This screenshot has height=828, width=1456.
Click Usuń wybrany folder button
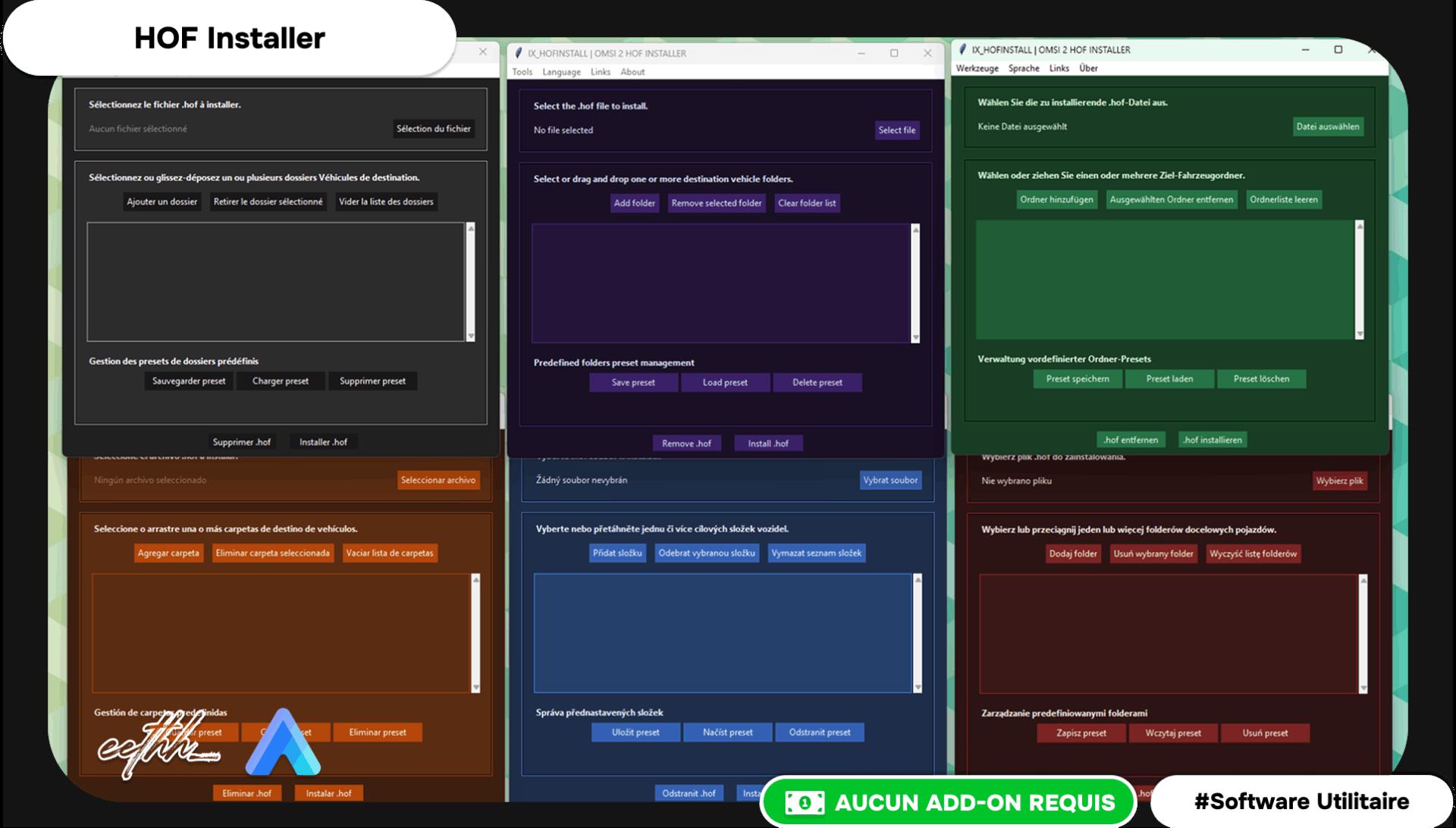(1153, 554)
